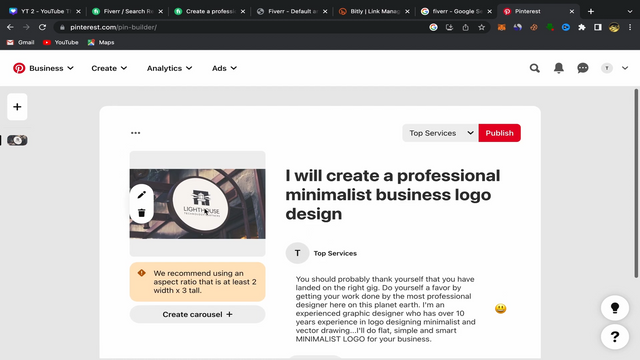
Task: Open the question mark help button
Action: pyautogui.click(x=615, y=337)
